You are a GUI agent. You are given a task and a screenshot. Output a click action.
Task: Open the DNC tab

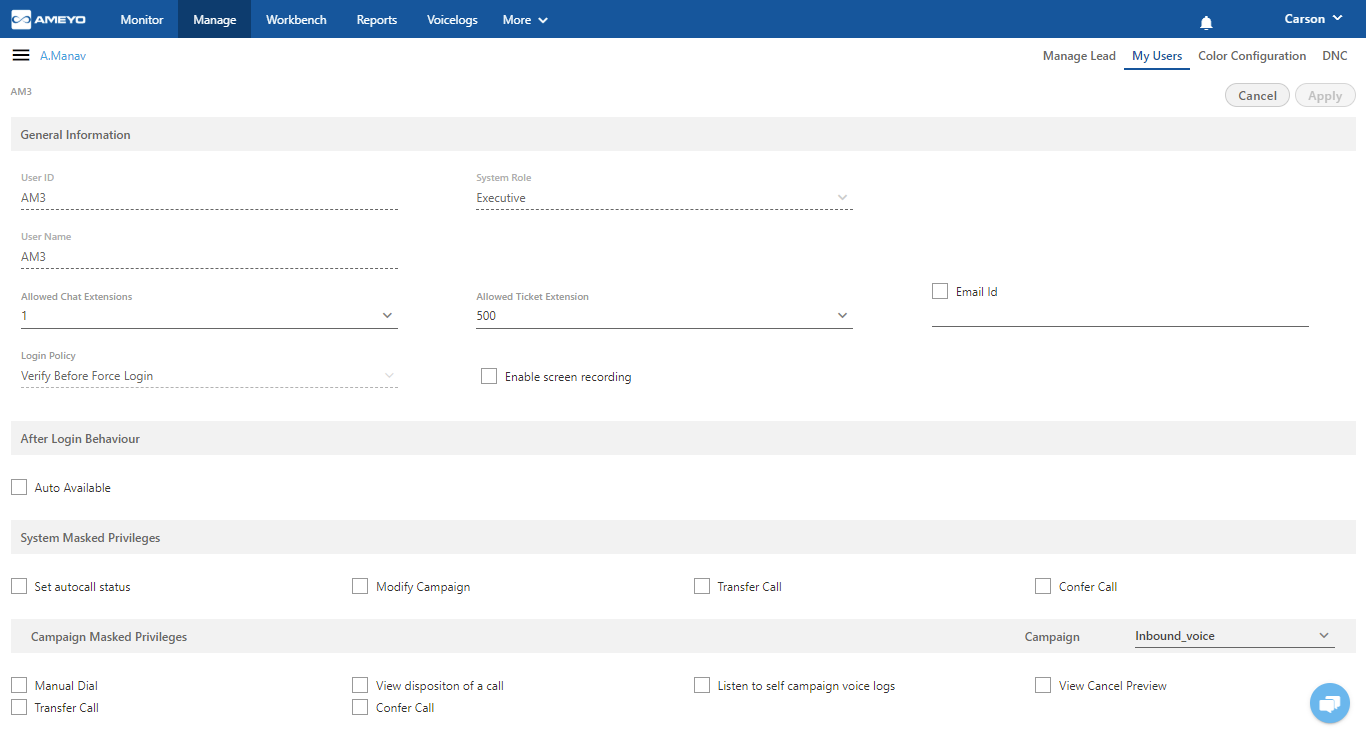pos(1335,56)
